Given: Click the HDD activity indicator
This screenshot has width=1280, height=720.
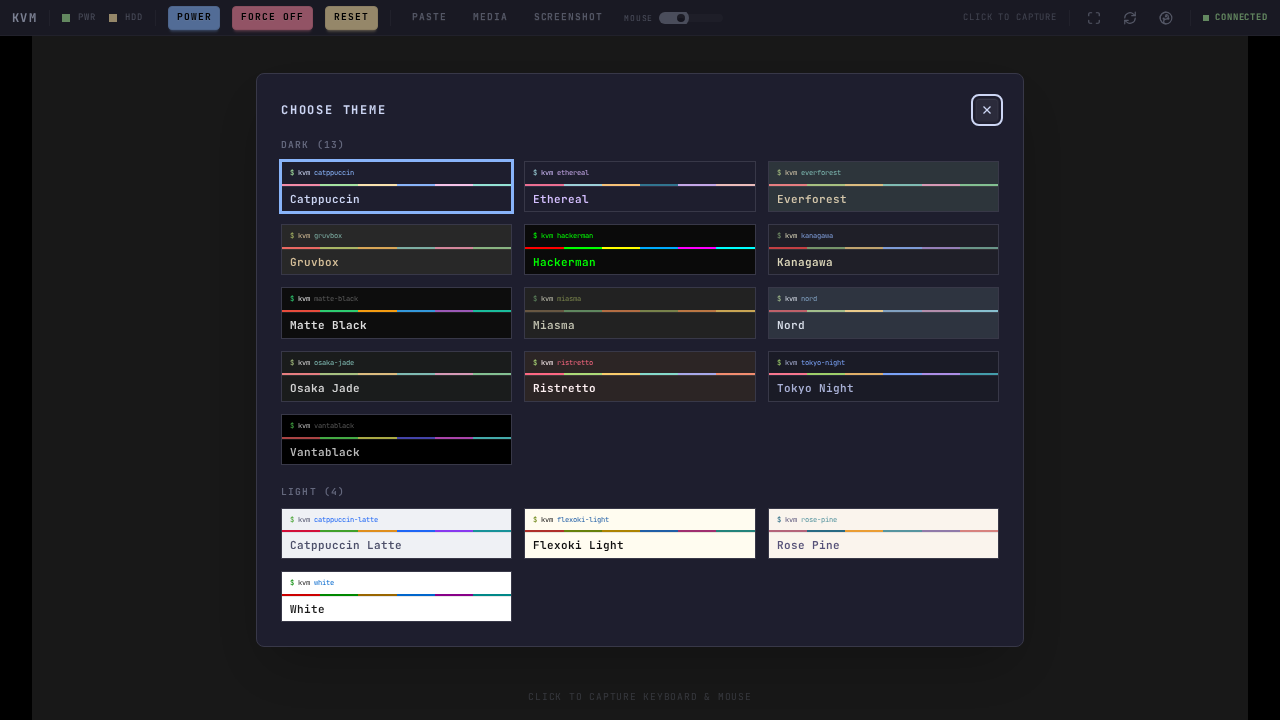Looking at the screenshot, I should click(125, 17).
